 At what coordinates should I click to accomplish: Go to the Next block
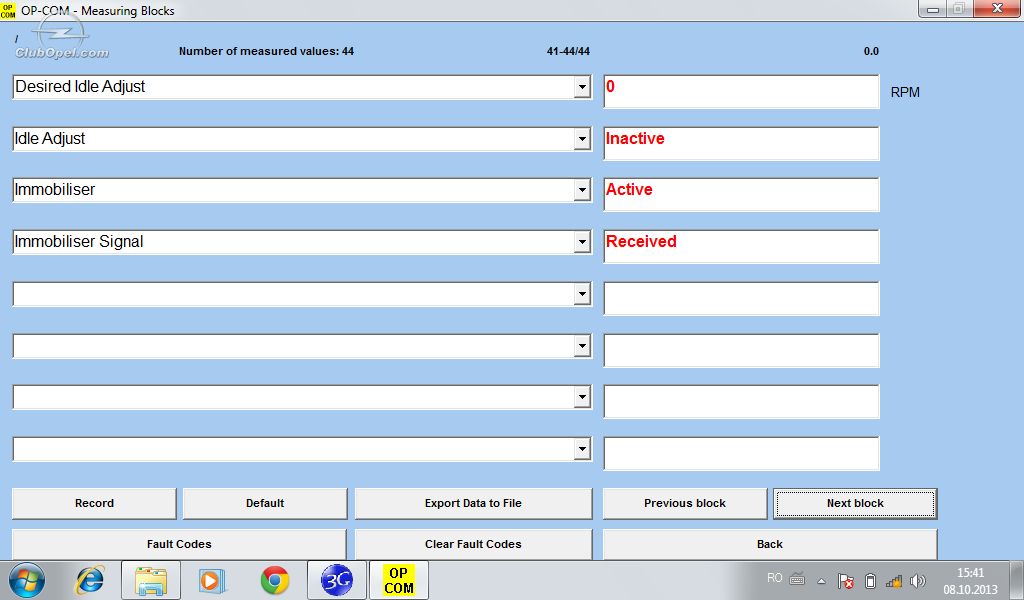[x=855, y=503]
